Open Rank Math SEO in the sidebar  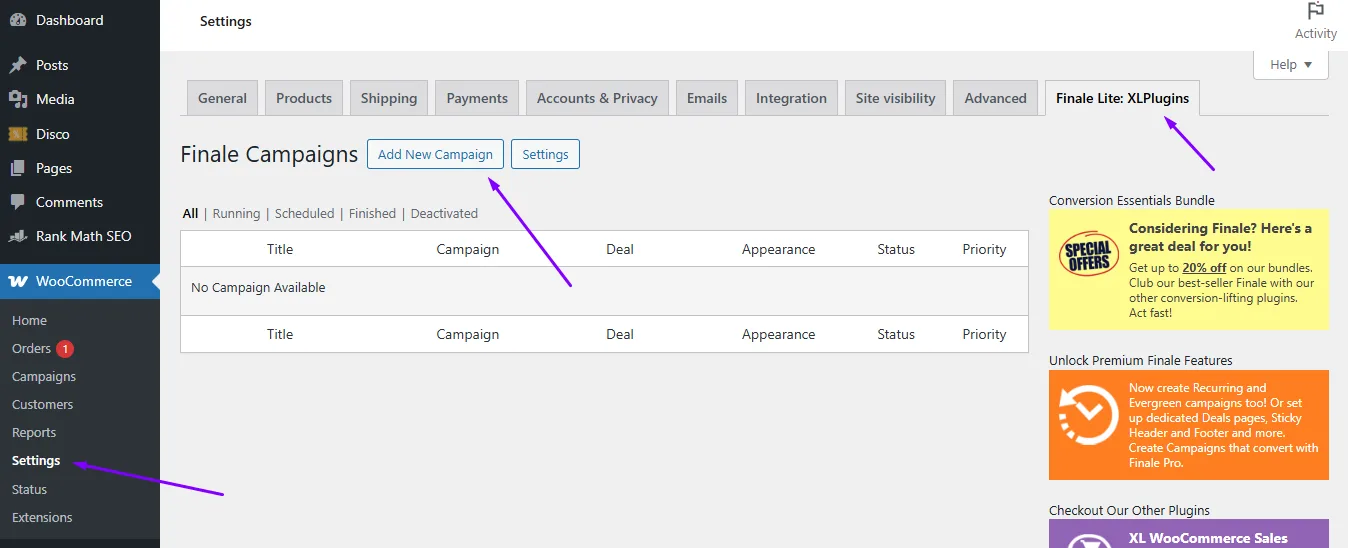80,236
